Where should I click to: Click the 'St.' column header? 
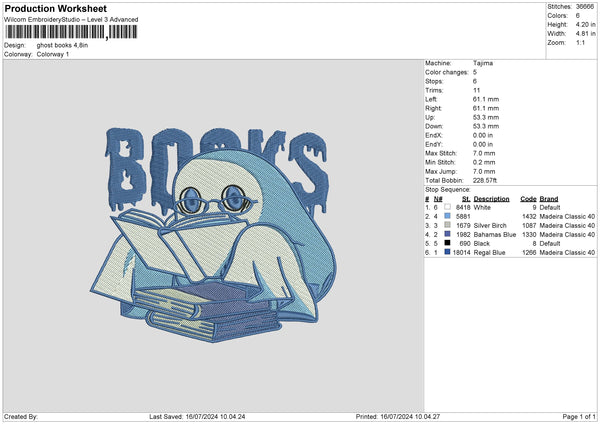point(466,199)
